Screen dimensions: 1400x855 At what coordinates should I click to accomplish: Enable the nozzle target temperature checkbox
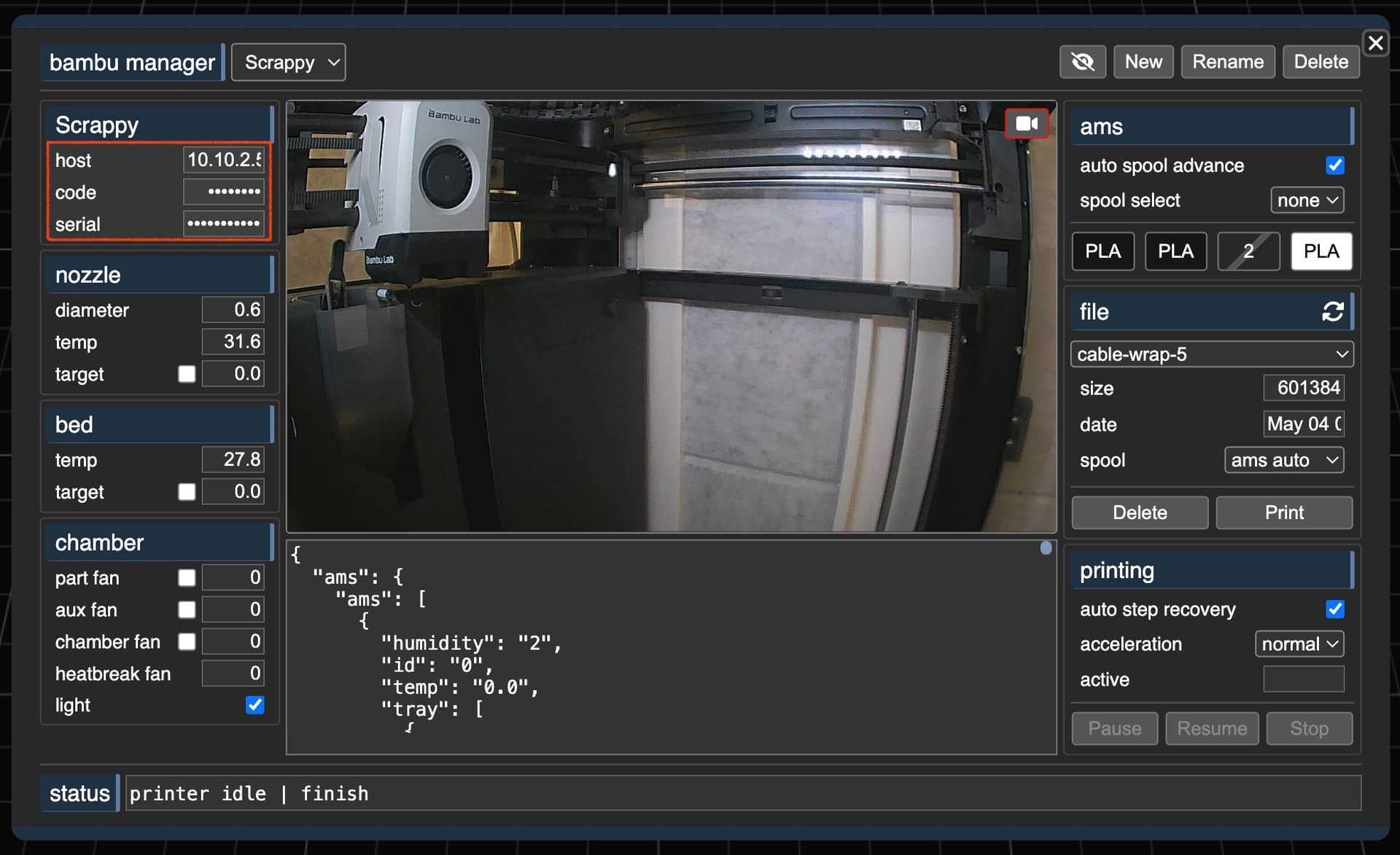[x=187, y=374]
